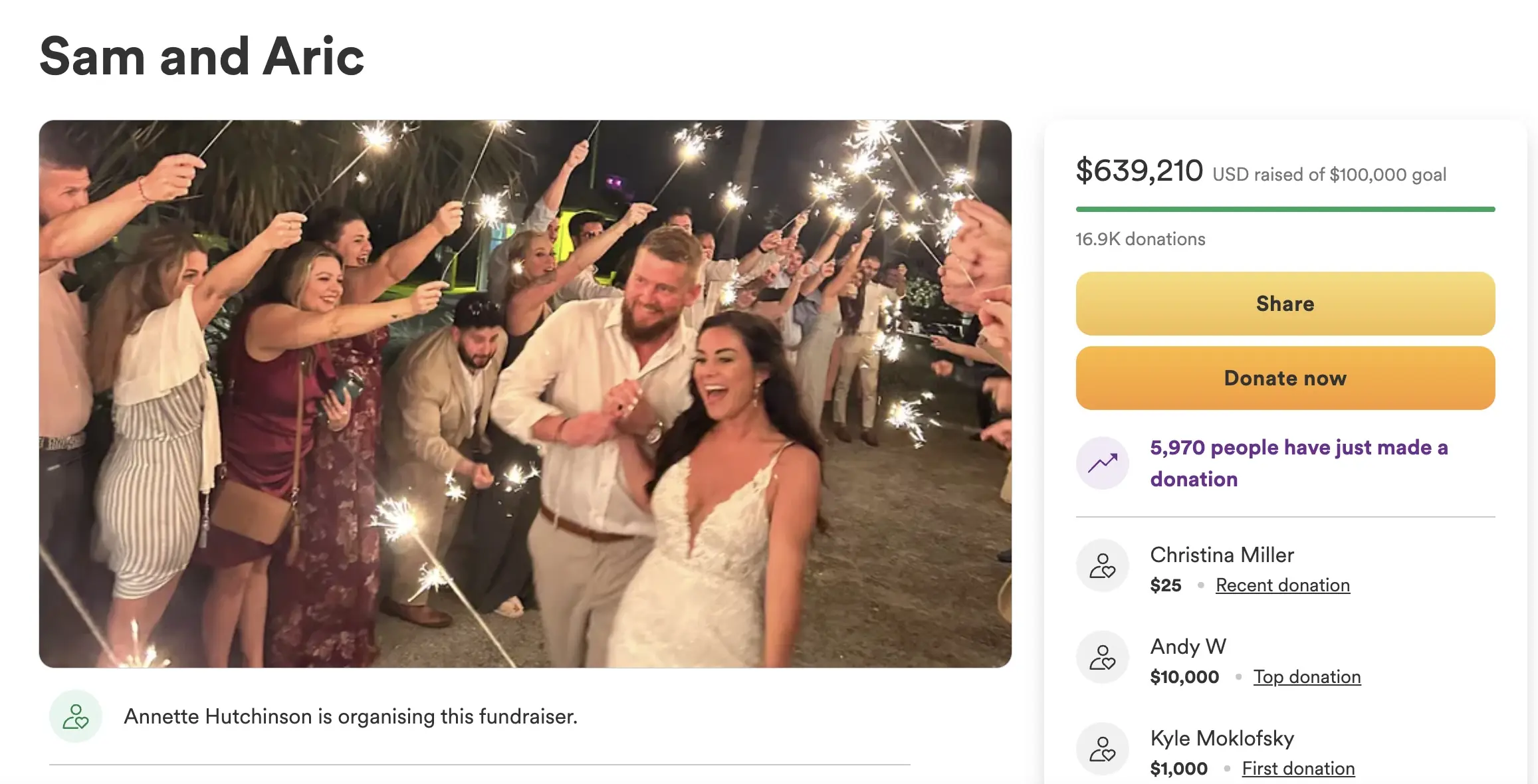Click the $639,210 raised amount
This screenshot has height=784, width=1538.
[1139, 171]
